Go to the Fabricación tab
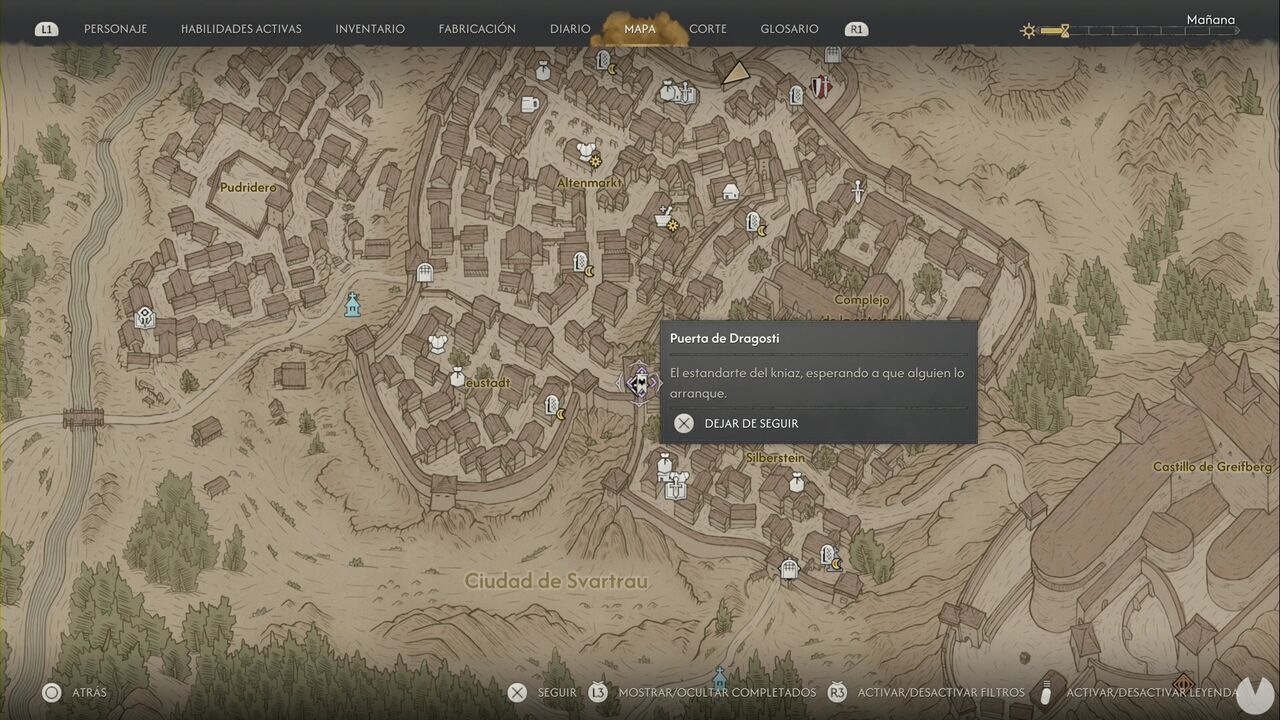This screenshot has height=720, width=1280. click(477, 29)
